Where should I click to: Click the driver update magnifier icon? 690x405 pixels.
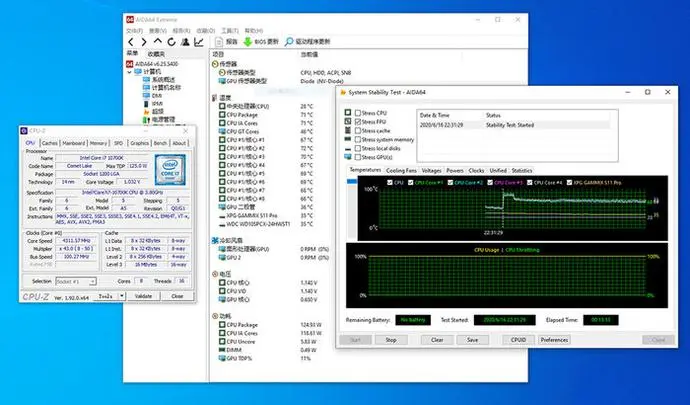[289, 42]
